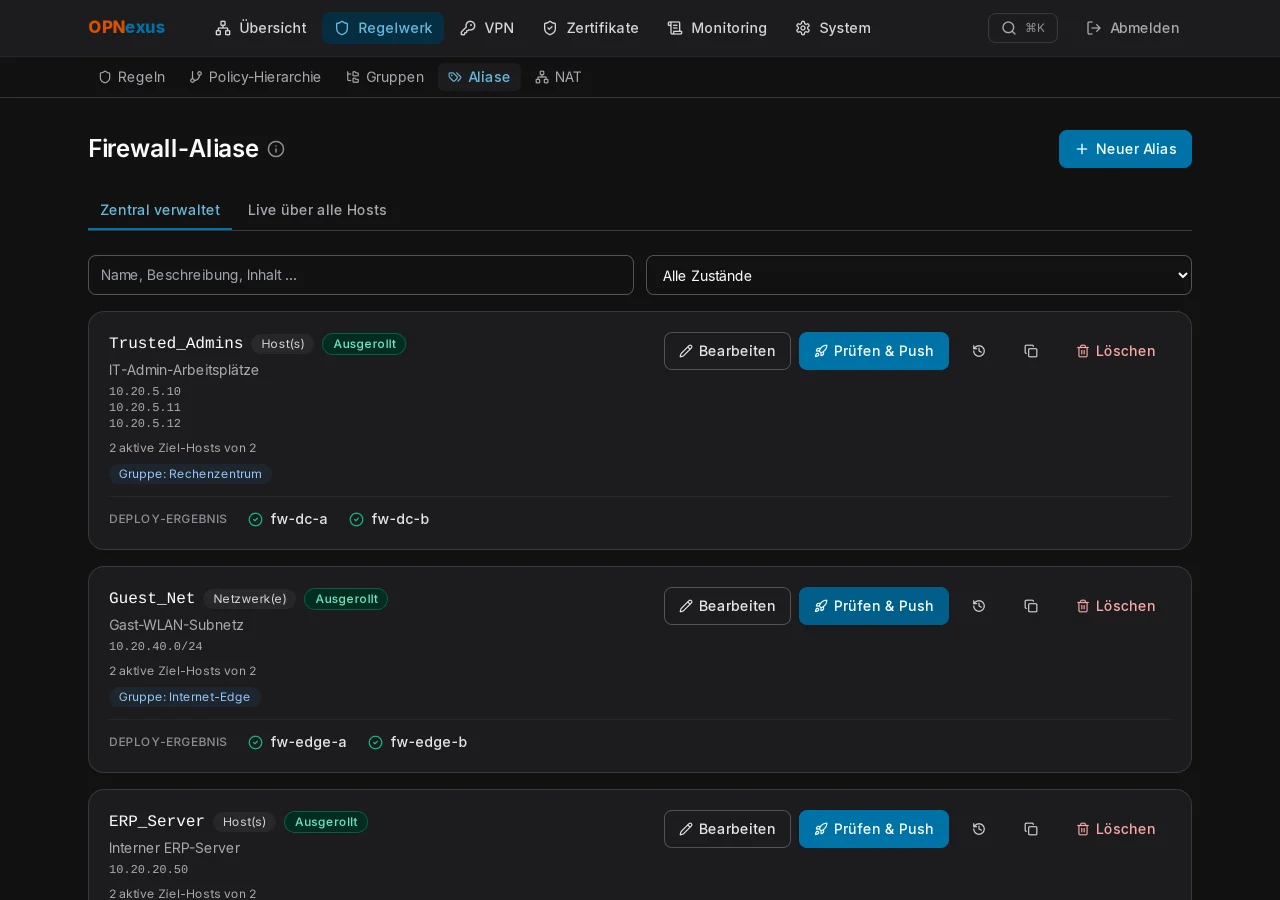The width and height of the screenshot is (1280, 900).
Task: Open NAT sub-navigation
Action: click(x=558, y=77)
